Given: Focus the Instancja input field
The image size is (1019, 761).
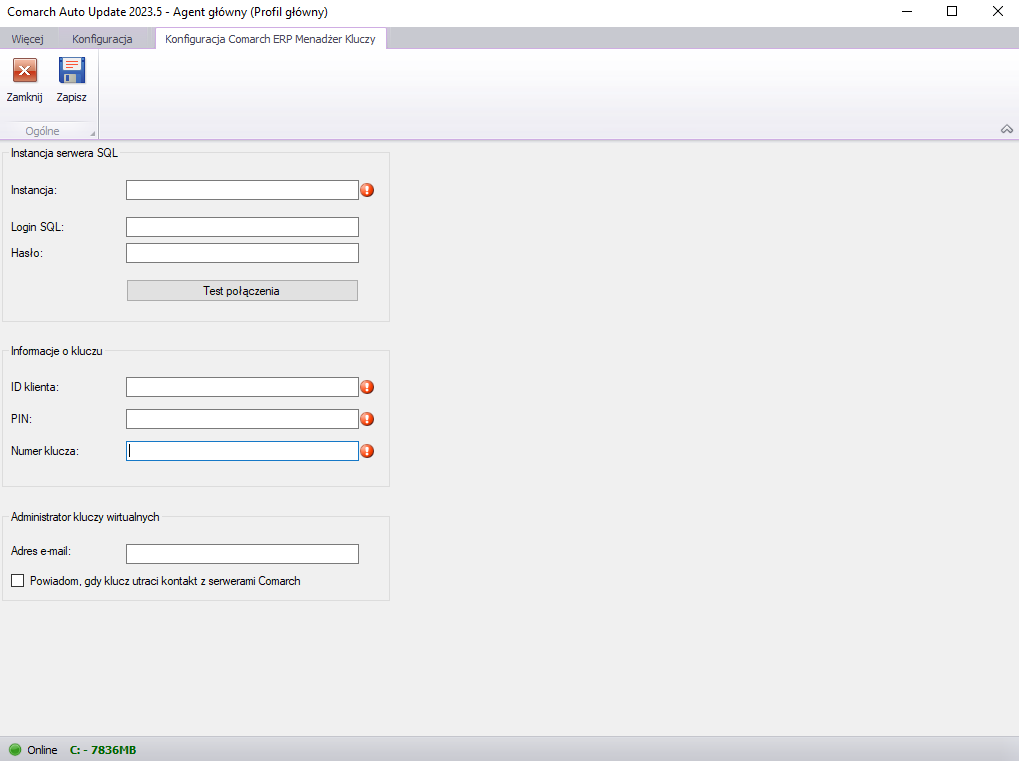Looking at the screenshot, I should coord(242,190).
